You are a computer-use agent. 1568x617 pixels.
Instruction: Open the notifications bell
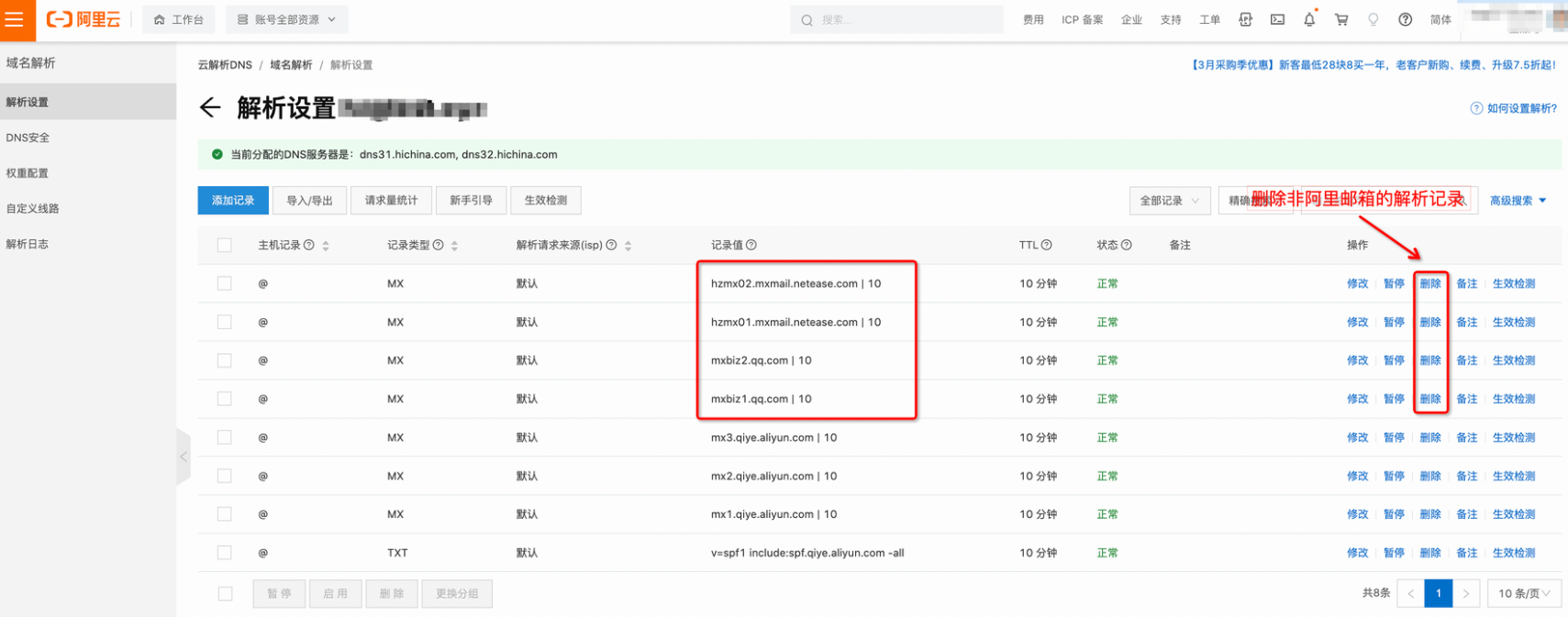[x=1309, y=19]
